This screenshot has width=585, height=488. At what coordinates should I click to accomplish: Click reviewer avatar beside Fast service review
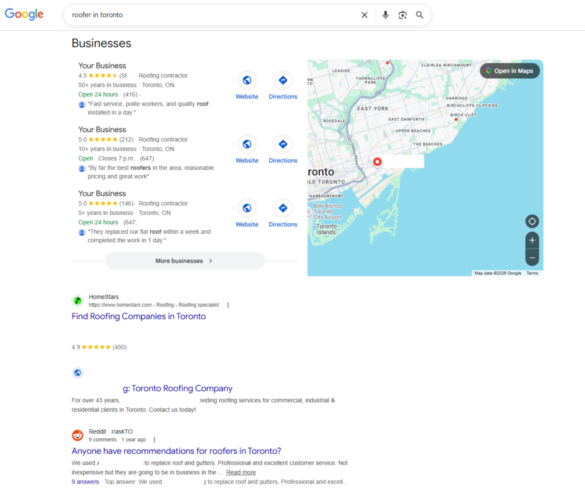tap(82, 104)
